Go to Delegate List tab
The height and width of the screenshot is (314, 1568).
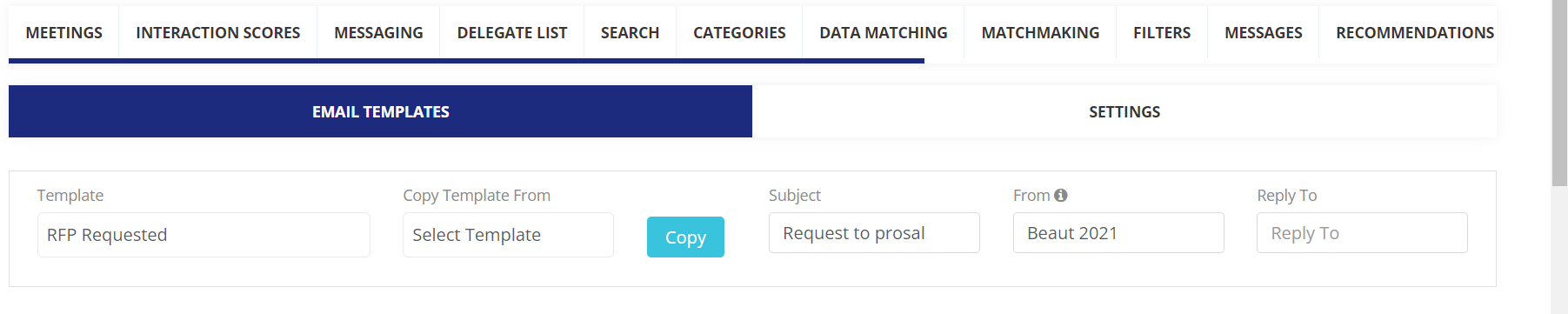pyautogui.click(x=512, y=33)
